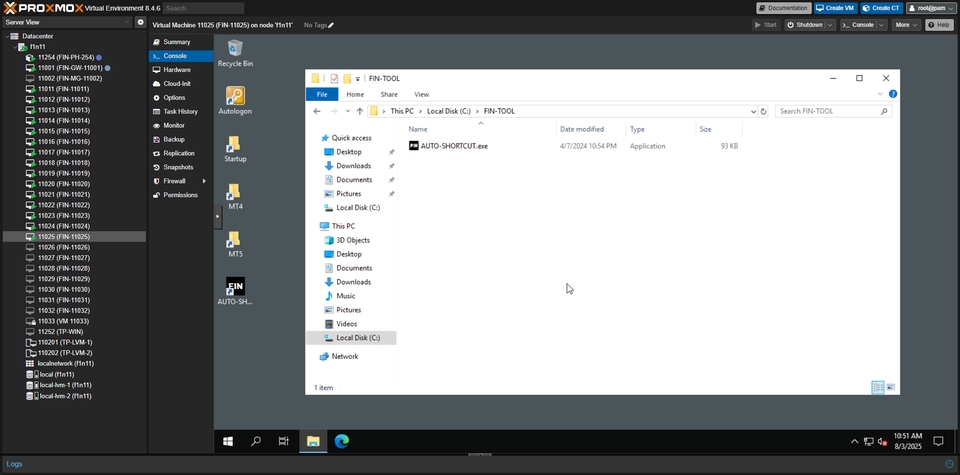Open the View ribbon tab
The height and width of the screenshot is (475, 960).
click(421, 94)
